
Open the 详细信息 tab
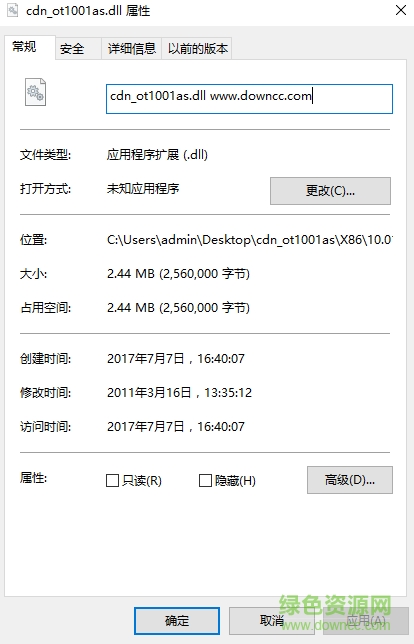[x=131, y=48]
